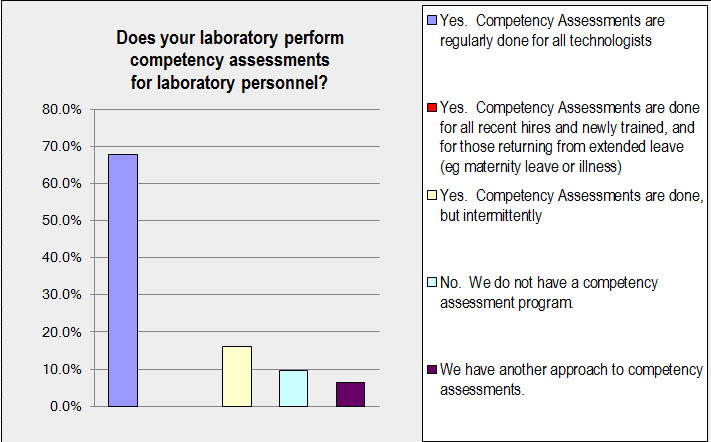Select the light cyan bar near 10%

pos(293,388)
